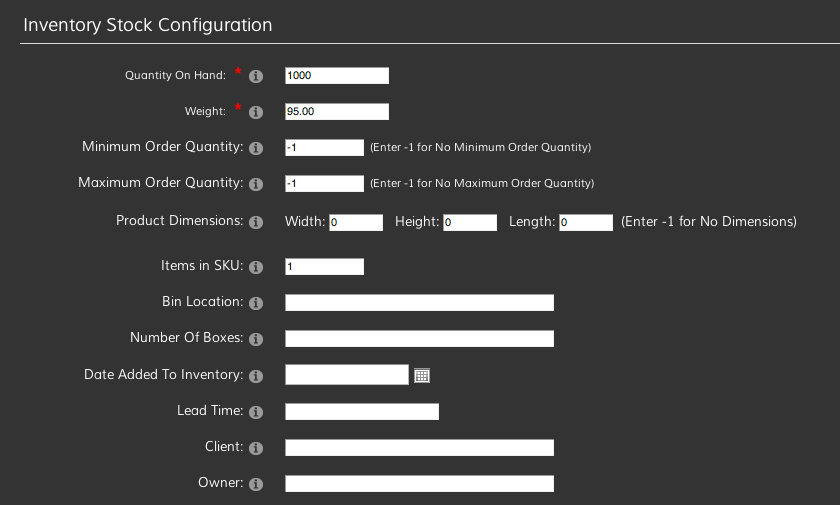Screen dimensions: 840x505
Task: Click the Maximum Order Quantity info icon
Action: point(256,184)
